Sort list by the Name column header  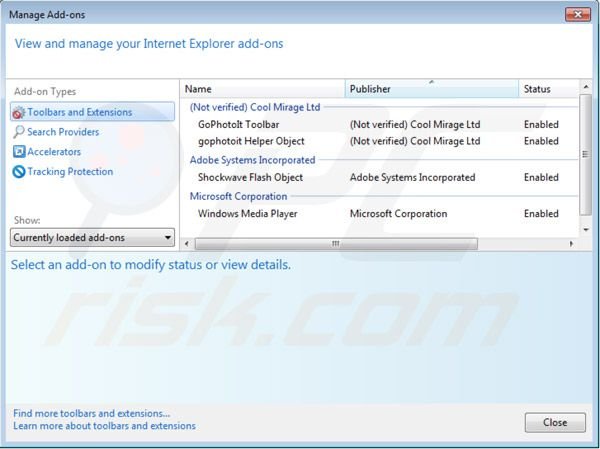tap(262, 89)
